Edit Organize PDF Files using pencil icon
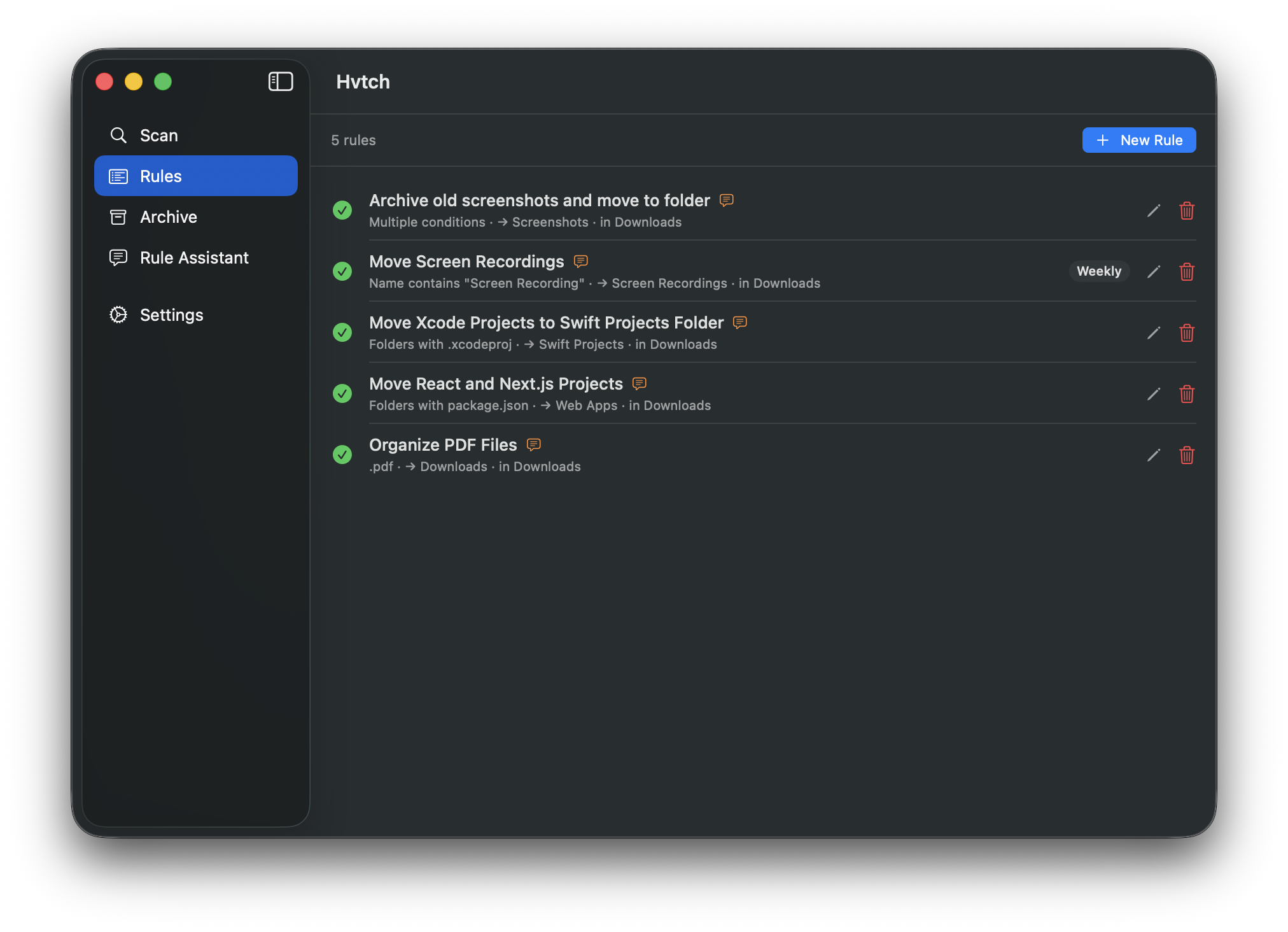1288x932 pixels. click(1153, 455)
